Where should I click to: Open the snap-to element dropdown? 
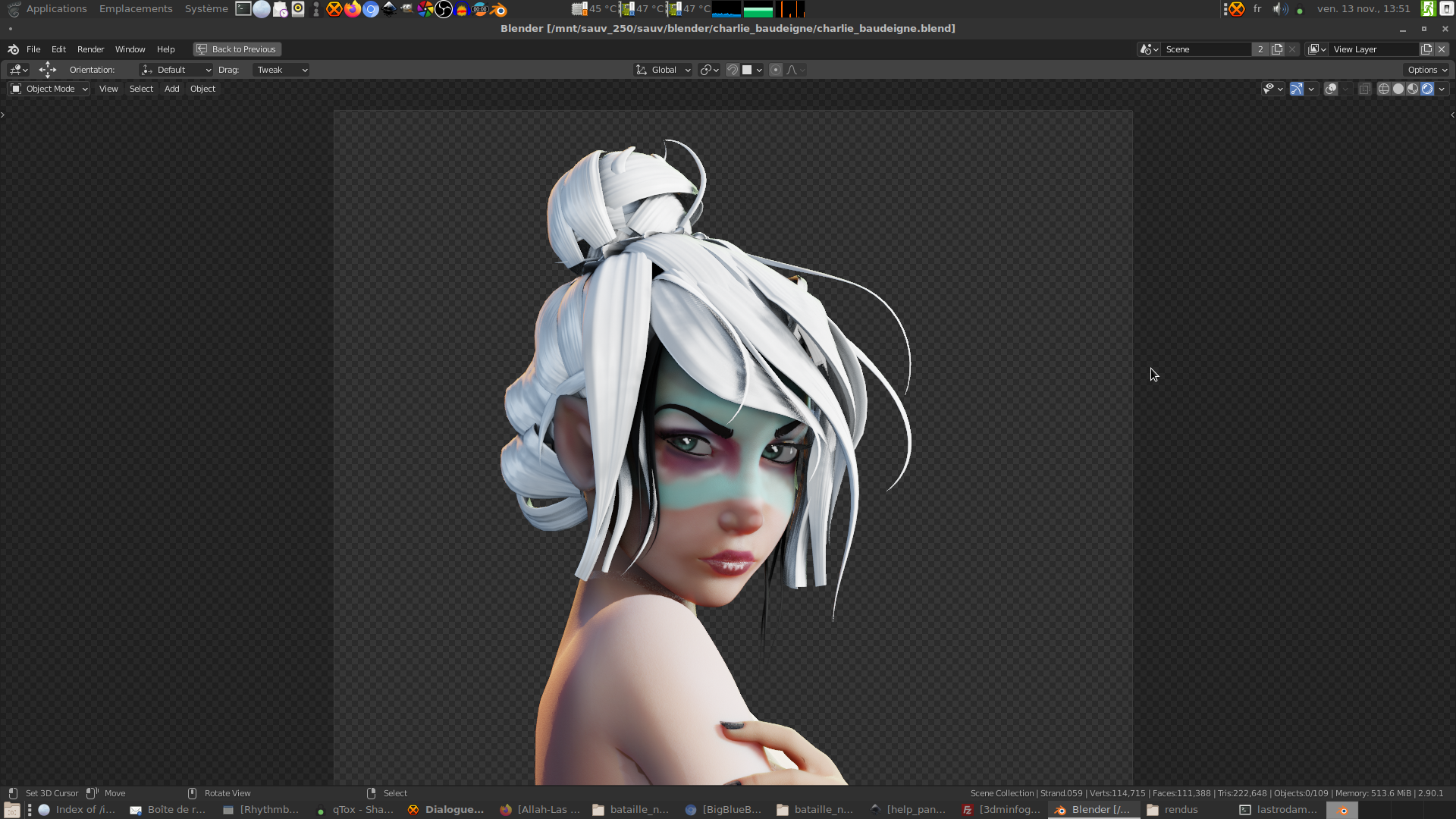pyautogui.click(x=752, y=70)
